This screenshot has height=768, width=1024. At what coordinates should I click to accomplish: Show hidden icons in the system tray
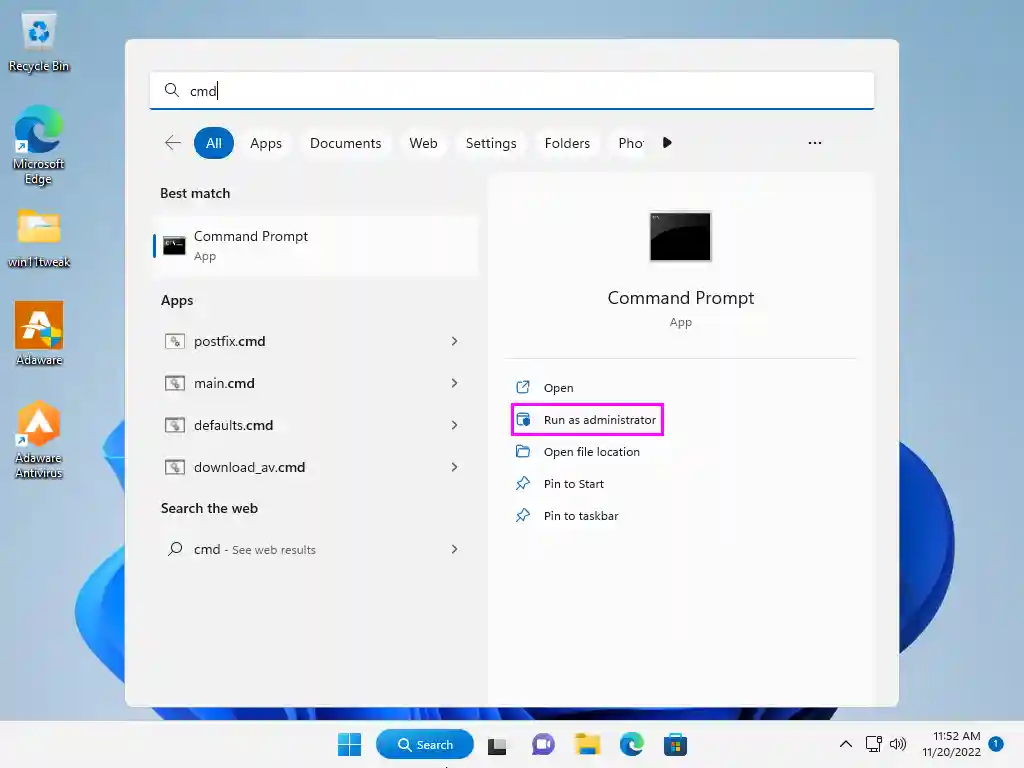pyautogui.click(x=845, y=744)
